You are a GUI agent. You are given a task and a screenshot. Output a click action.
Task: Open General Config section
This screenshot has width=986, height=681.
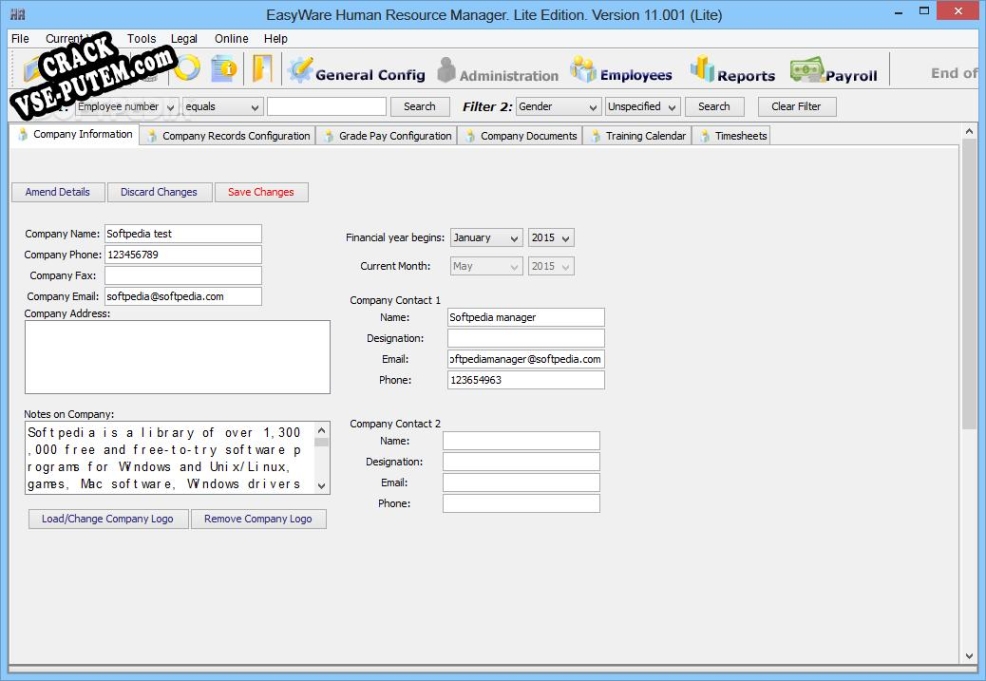[x=357, y=70]
